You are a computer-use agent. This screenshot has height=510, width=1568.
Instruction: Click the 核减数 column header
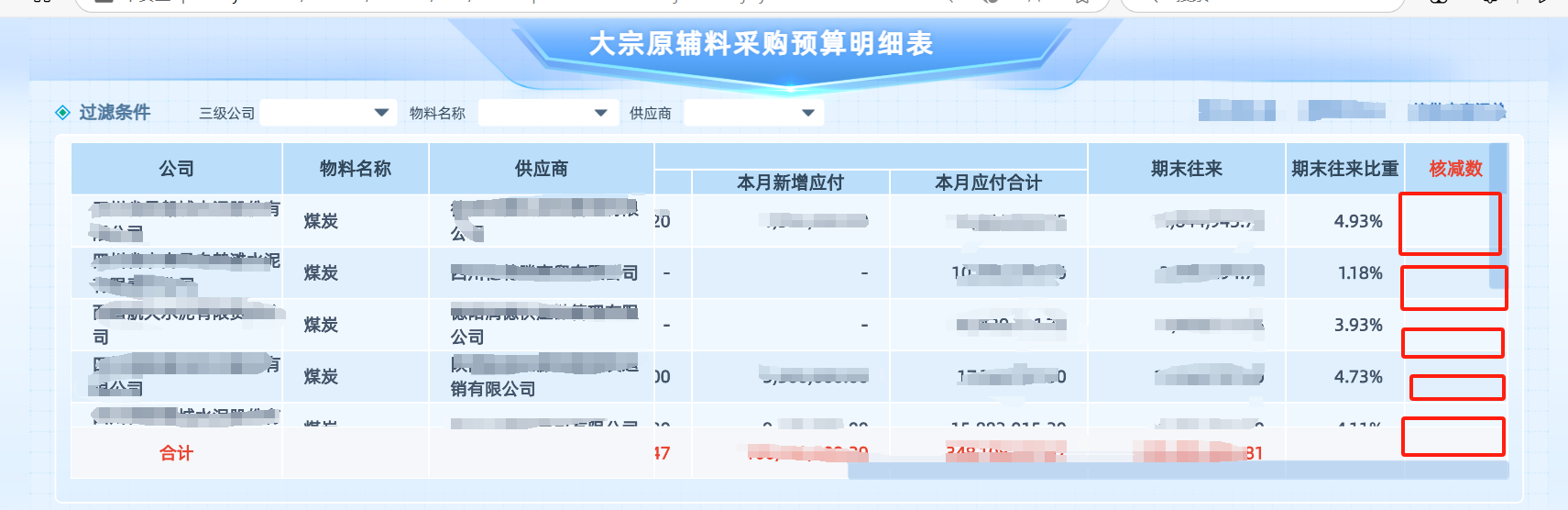(x=1455, y=168)
